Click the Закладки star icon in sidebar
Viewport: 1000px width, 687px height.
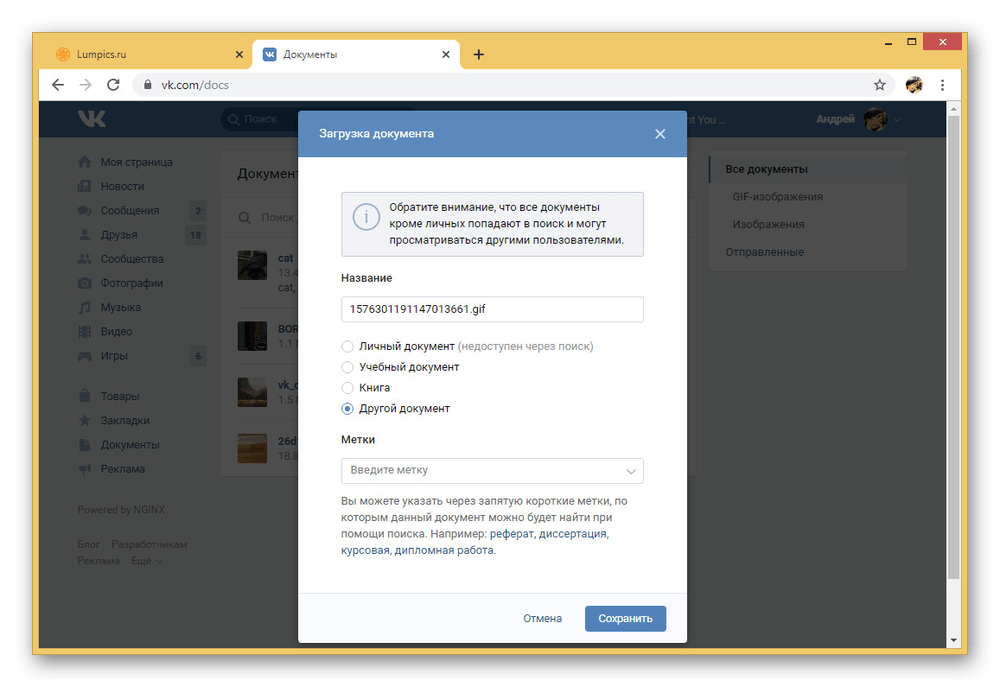tap(84, 420)
